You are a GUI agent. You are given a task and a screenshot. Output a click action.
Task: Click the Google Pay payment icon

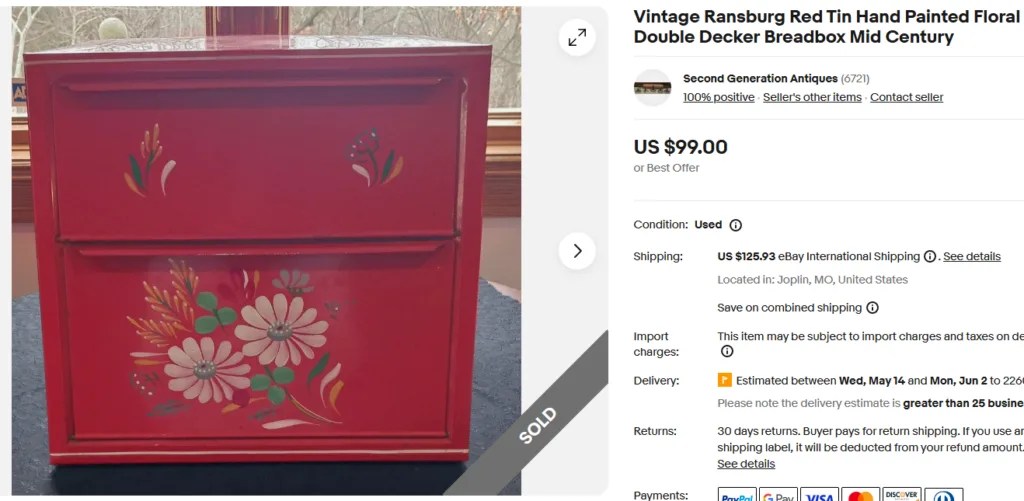point(778,496)
